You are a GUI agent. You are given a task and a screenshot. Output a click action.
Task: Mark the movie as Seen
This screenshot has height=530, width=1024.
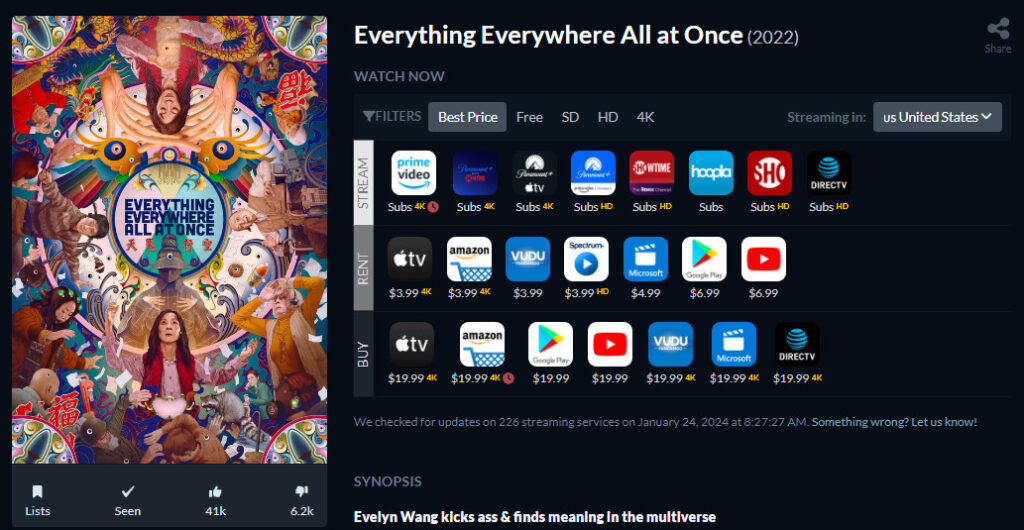(x=127, y=499)
